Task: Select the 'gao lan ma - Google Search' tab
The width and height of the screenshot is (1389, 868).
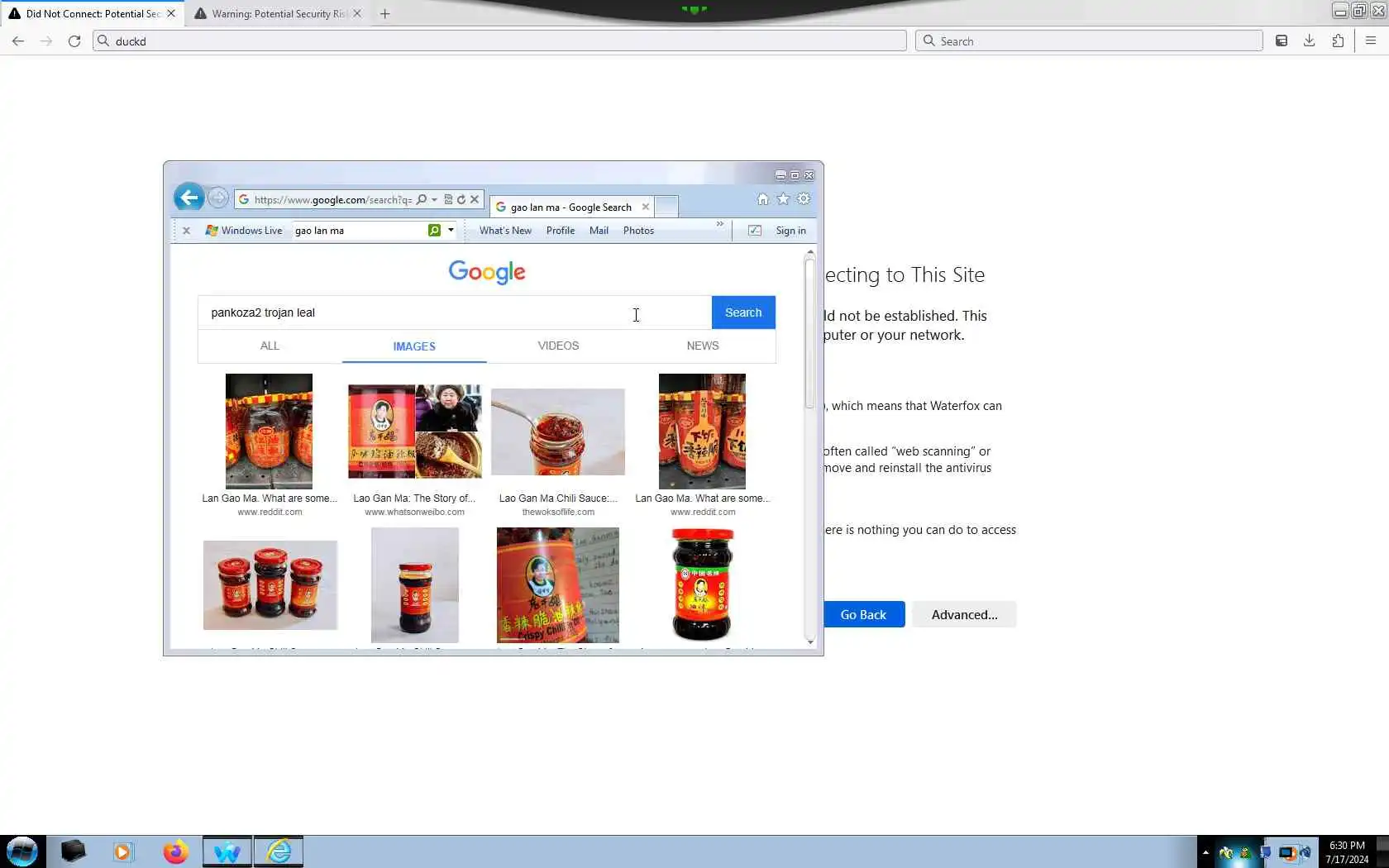Action: click(x=570, y=207)
